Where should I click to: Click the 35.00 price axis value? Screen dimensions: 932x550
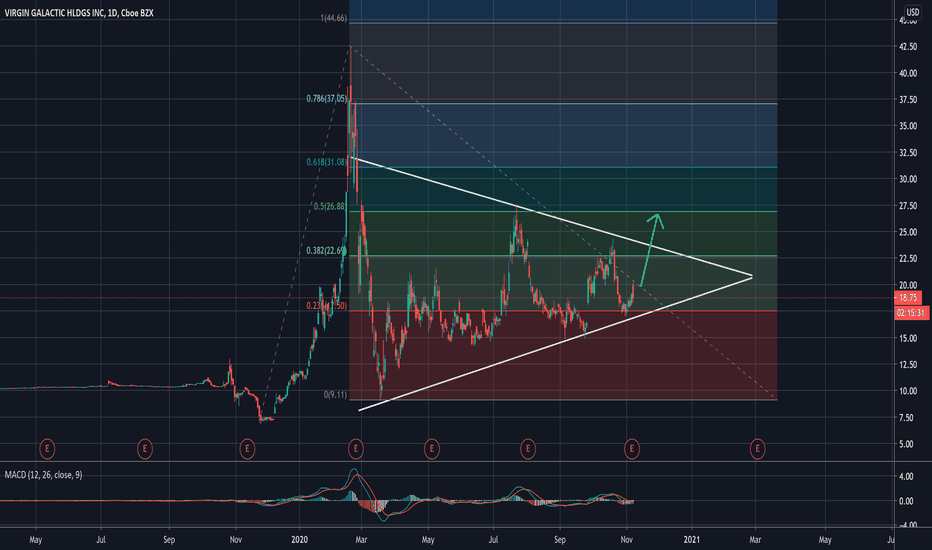[908, 126]
